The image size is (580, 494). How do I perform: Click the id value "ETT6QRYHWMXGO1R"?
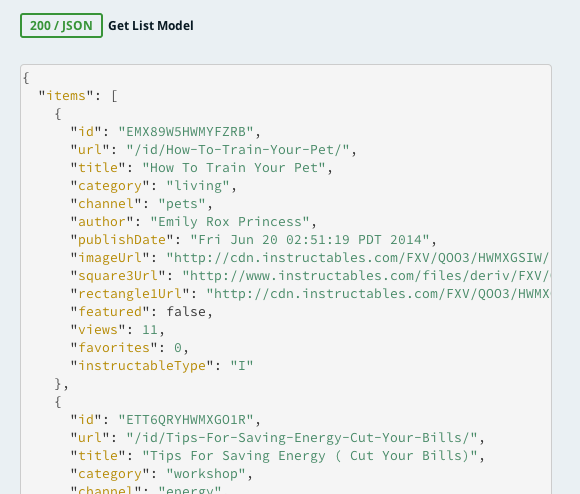point(186,420)
